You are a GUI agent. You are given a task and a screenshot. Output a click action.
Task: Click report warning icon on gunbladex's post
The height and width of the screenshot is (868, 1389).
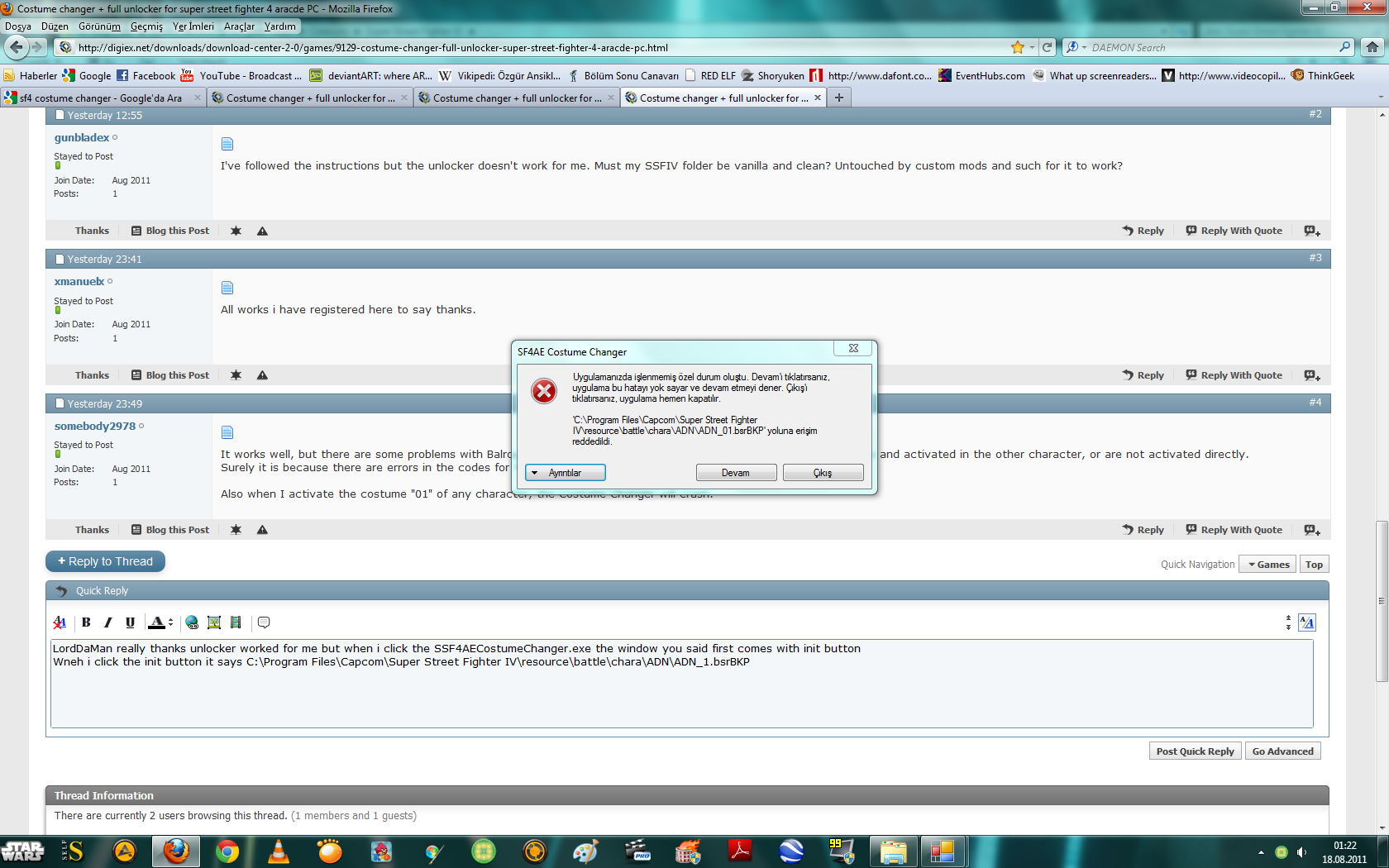[x=262, y=231]
